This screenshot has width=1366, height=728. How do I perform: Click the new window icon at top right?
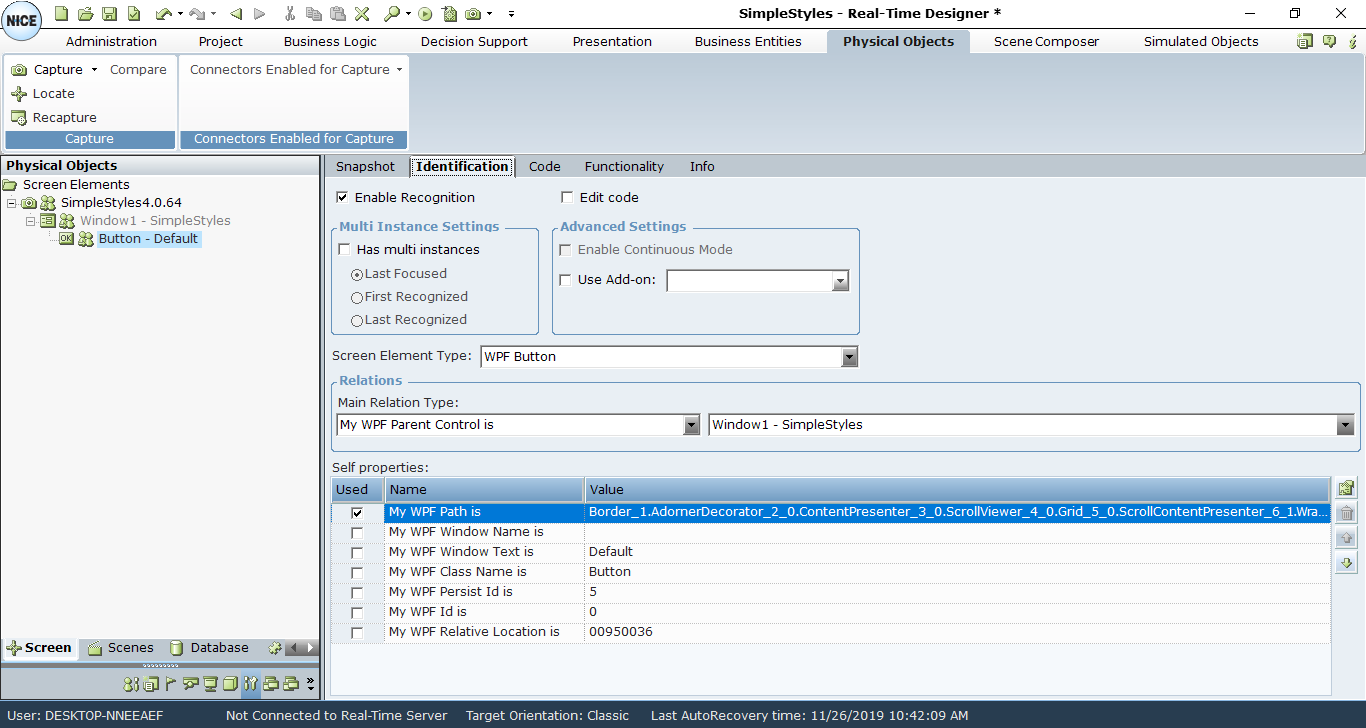[x=1305, y=41]
